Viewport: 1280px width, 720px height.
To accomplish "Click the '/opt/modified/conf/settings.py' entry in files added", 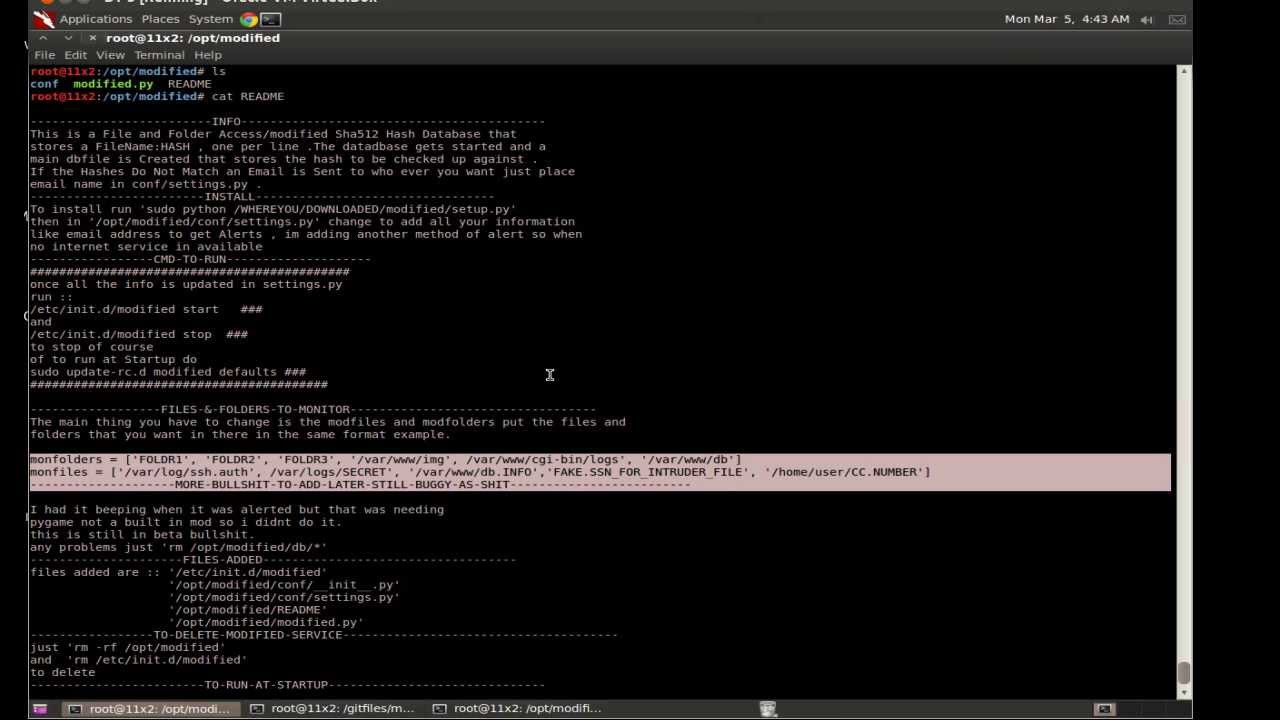I will tap(284, 597).
